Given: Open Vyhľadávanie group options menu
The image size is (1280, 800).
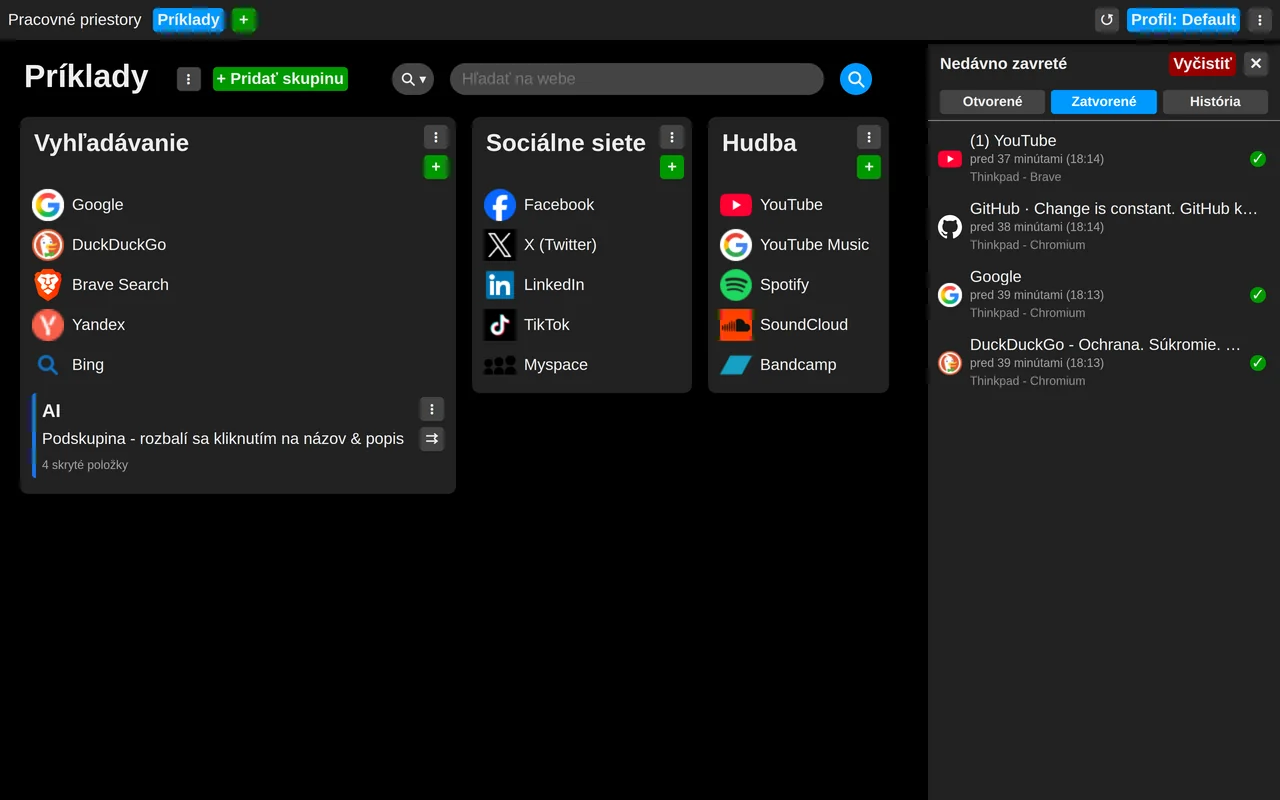Looking at the screenshot, I should 435,137.
